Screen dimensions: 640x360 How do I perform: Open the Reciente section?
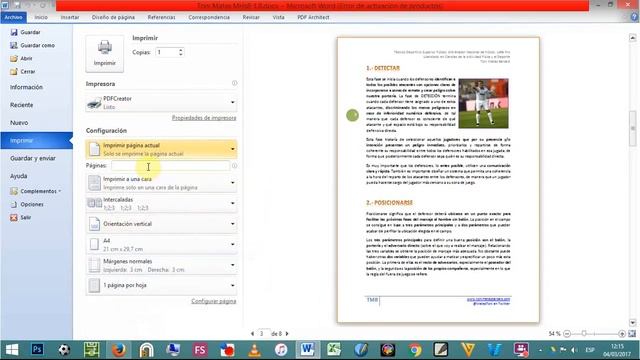coord(22,105)
